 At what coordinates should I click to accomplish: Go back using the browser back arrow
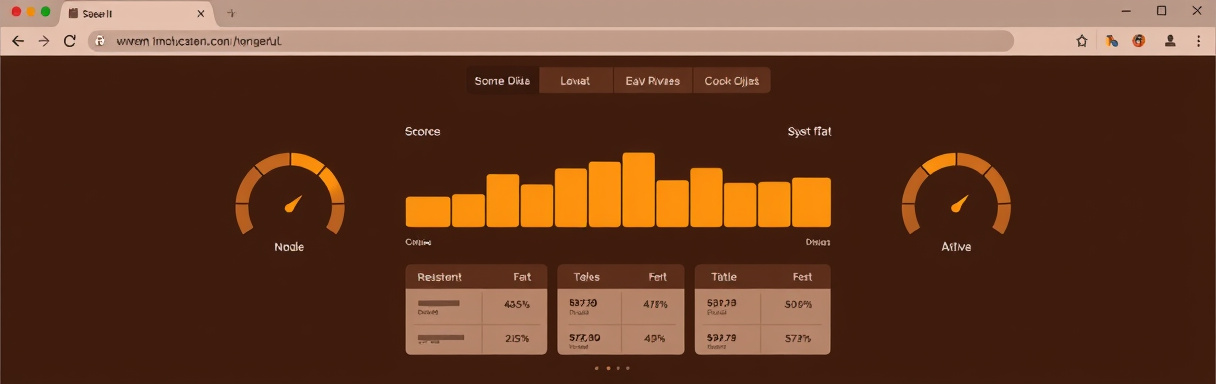[17, 41]
